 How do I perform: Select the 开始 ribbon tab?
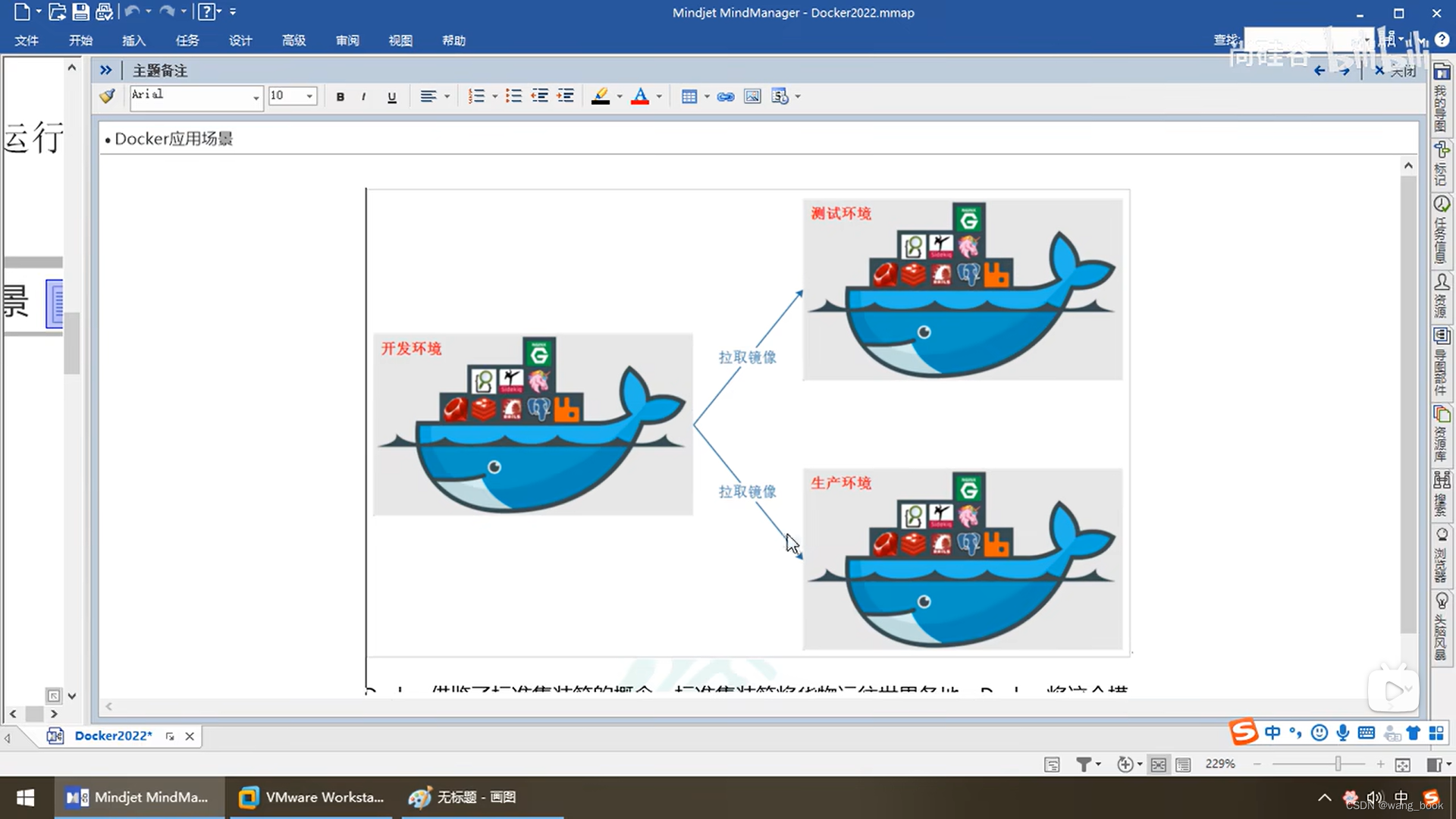pyautogui.click(x=82, y=40)
